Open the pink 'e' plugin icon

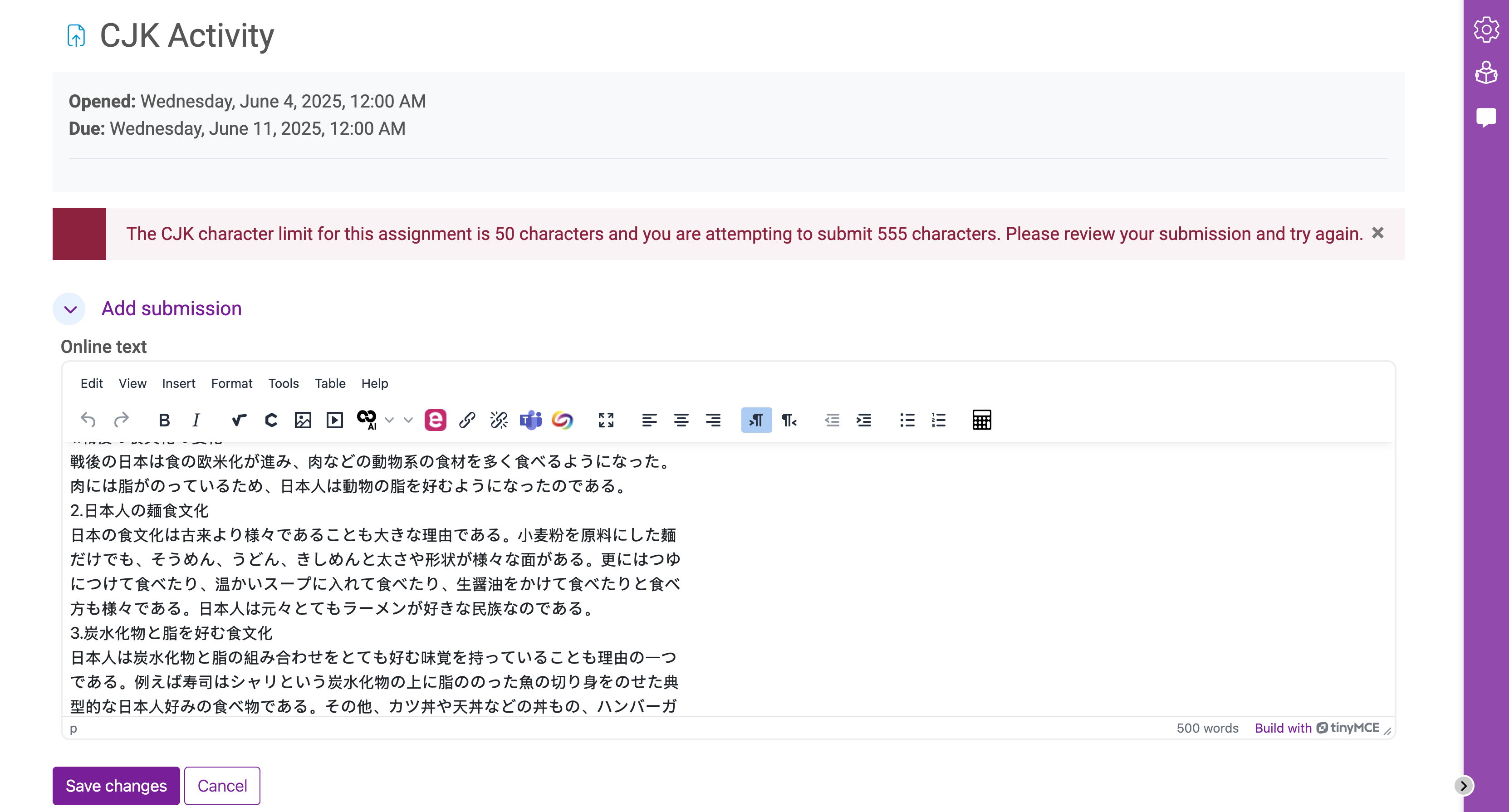[x=435, y=420]
